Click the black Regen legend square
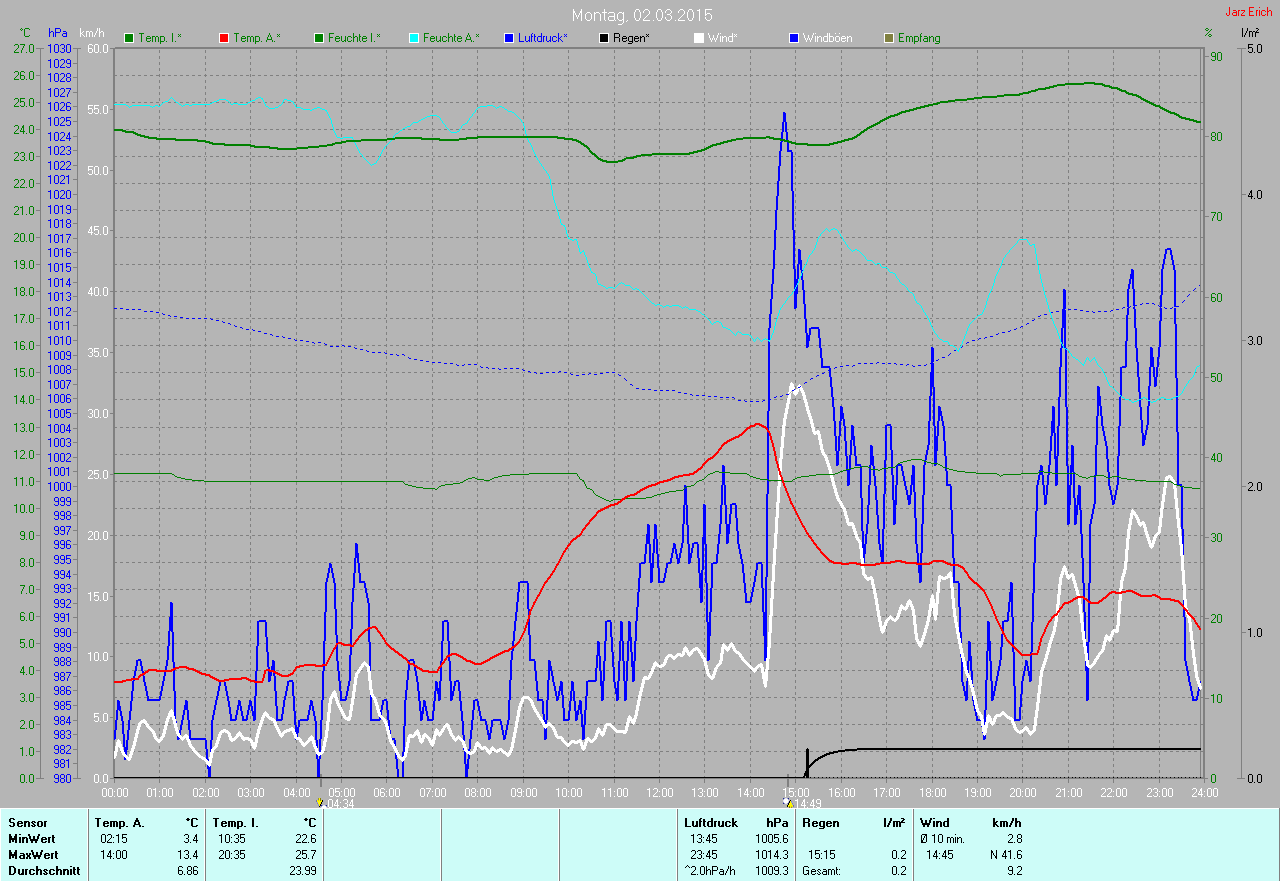 coord(604,38)
